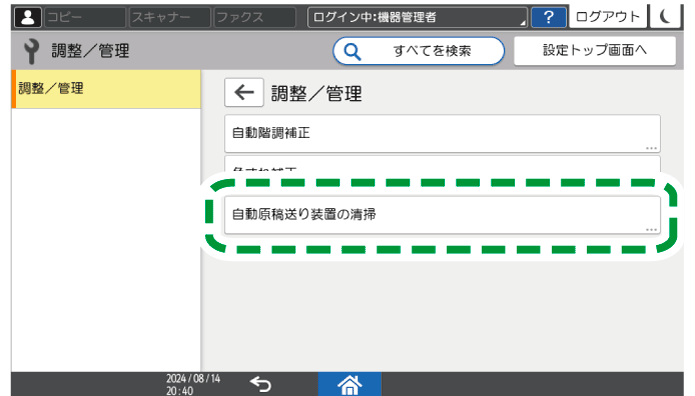Activate energy saver moon icon

(665, 17)
